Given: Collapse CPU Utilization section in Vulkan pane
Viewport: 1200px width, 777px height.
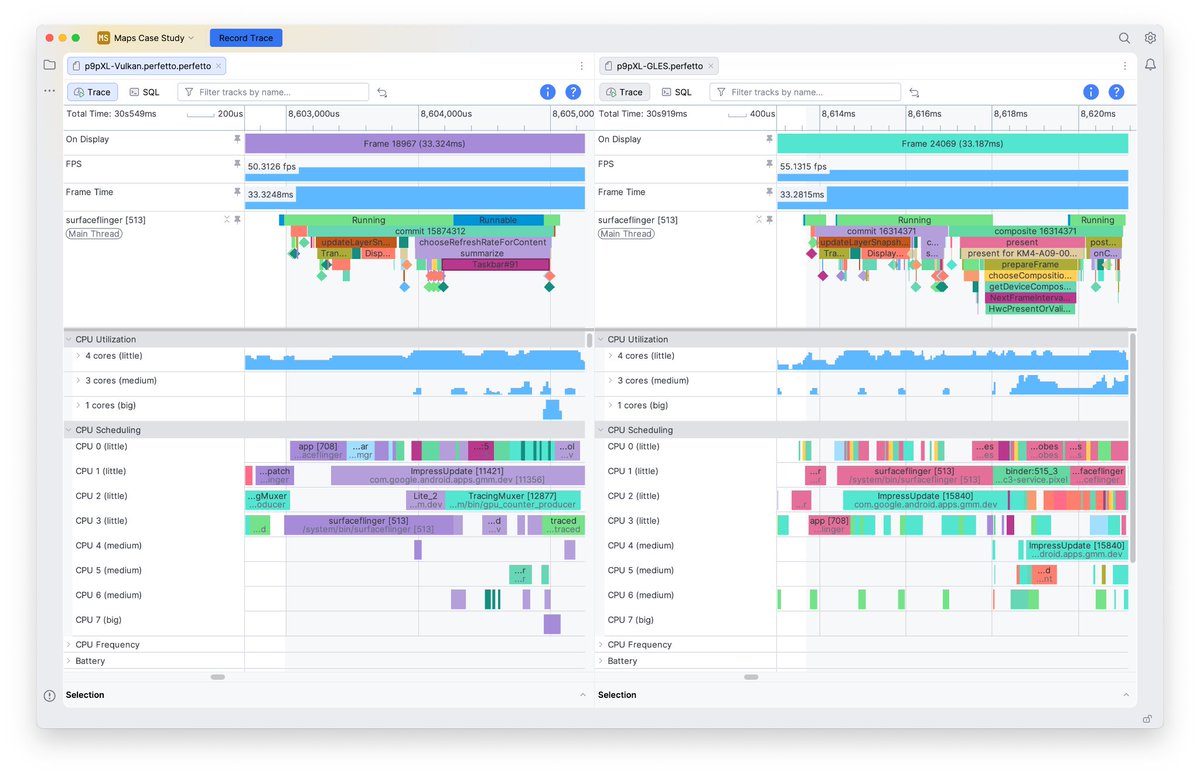Looking at the screenshot, I should click(69, 339).
